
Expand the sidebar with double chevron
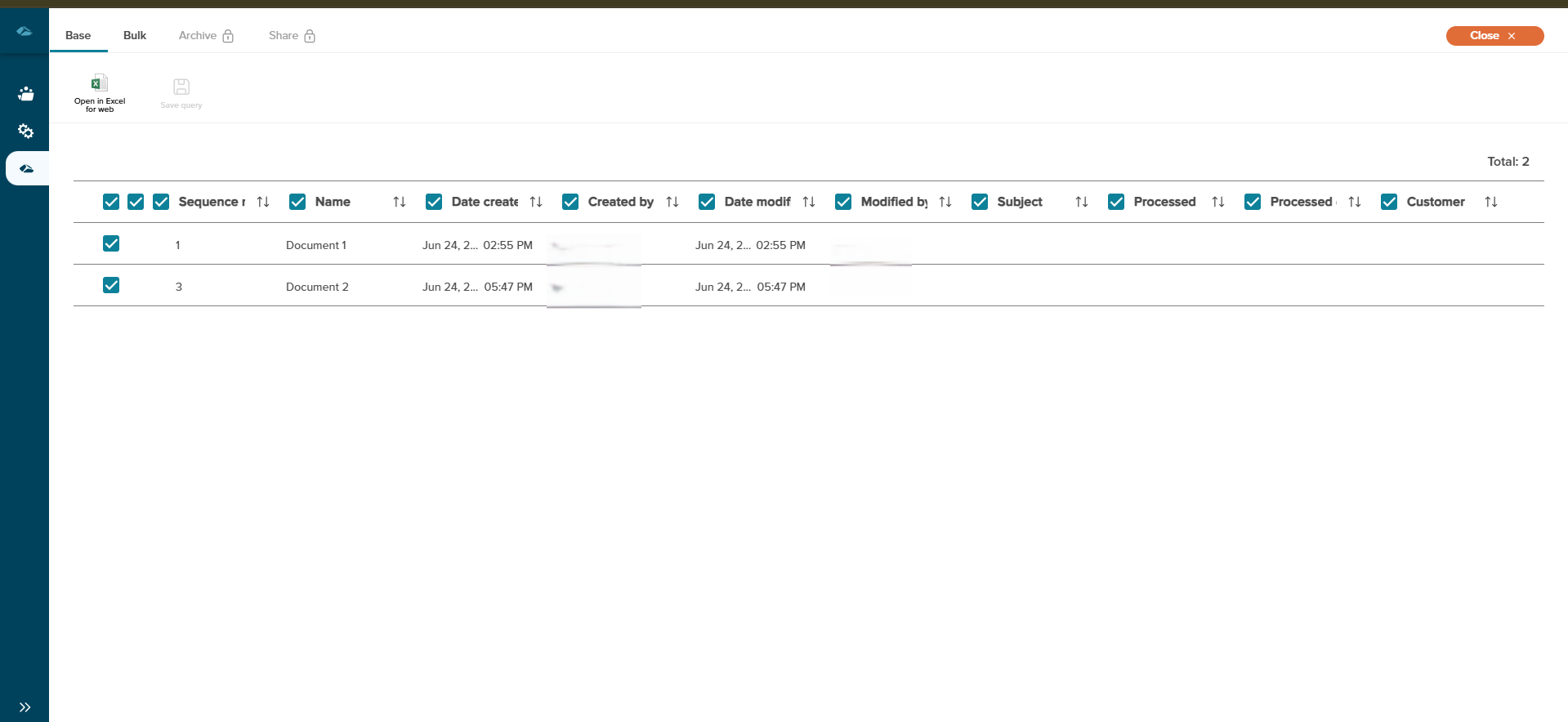[25, 707]
